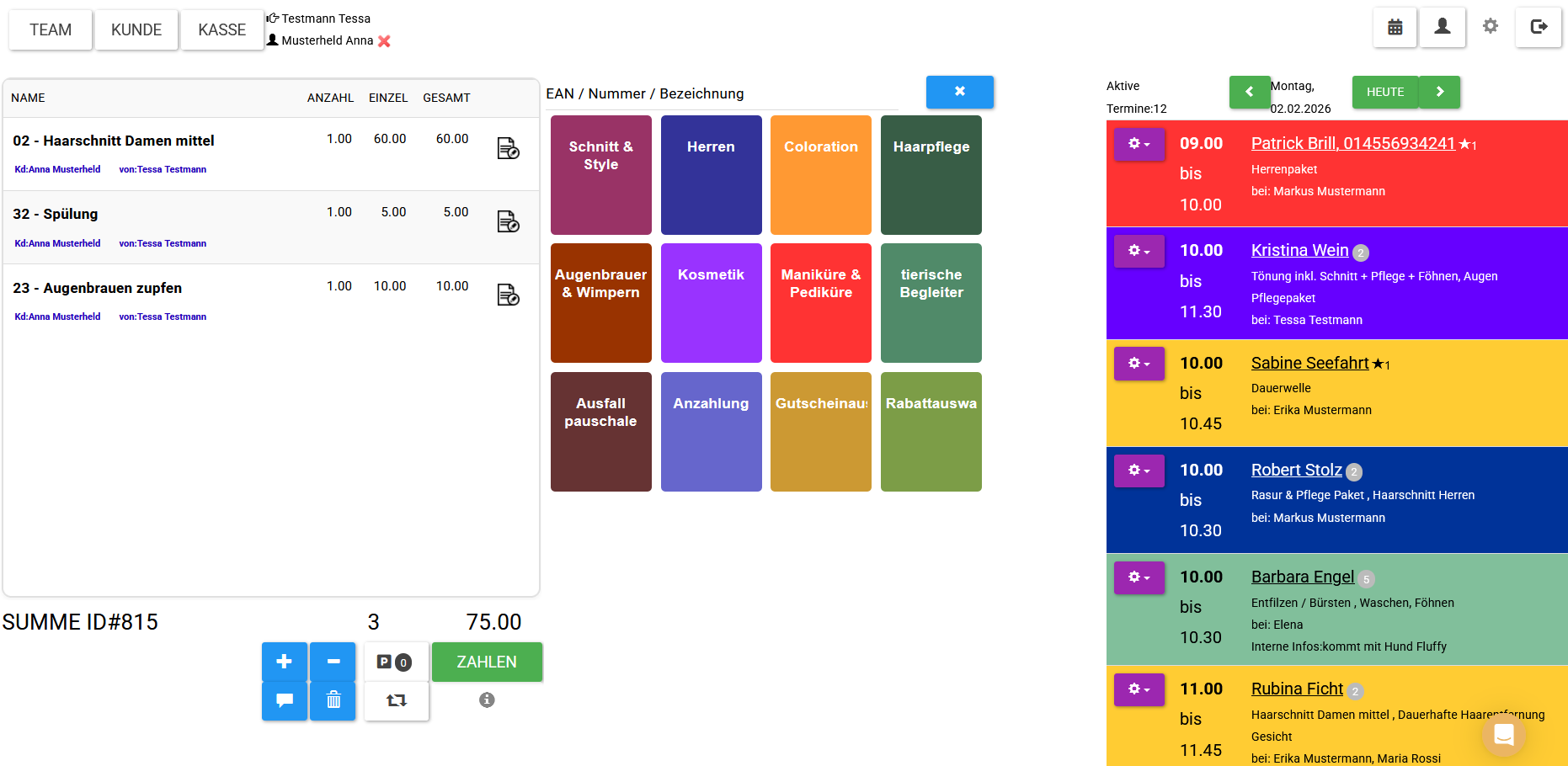
Task: Open the TEAM tab
Action: click(x=51, y=30)
